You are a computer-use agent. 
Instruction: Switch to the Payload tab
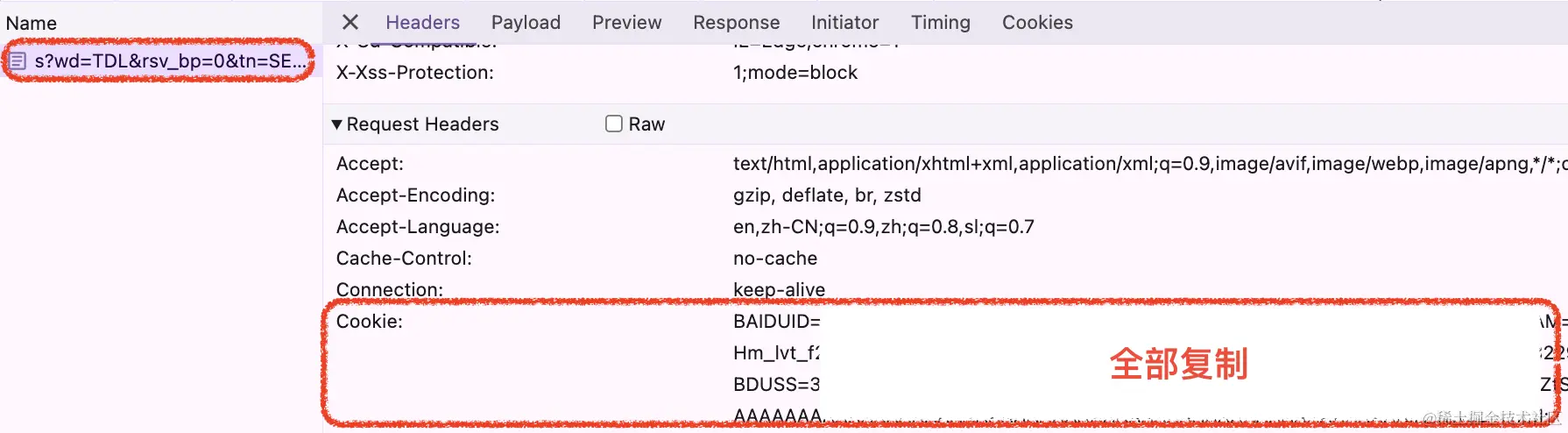pyautogui.click(x=526, y=22)
